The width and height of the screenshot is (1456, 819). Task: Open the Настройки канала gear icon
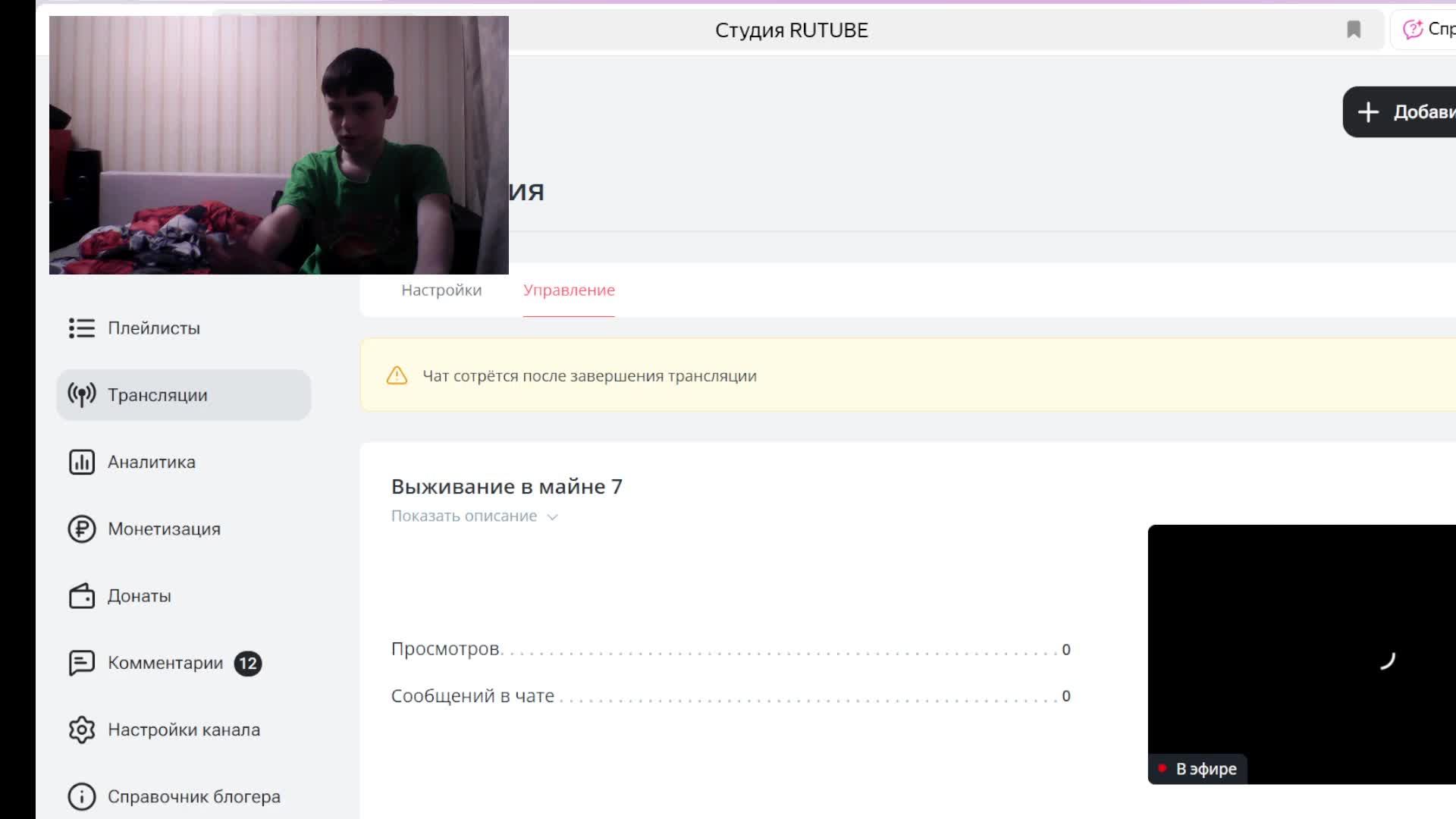(x=82, y=730)
